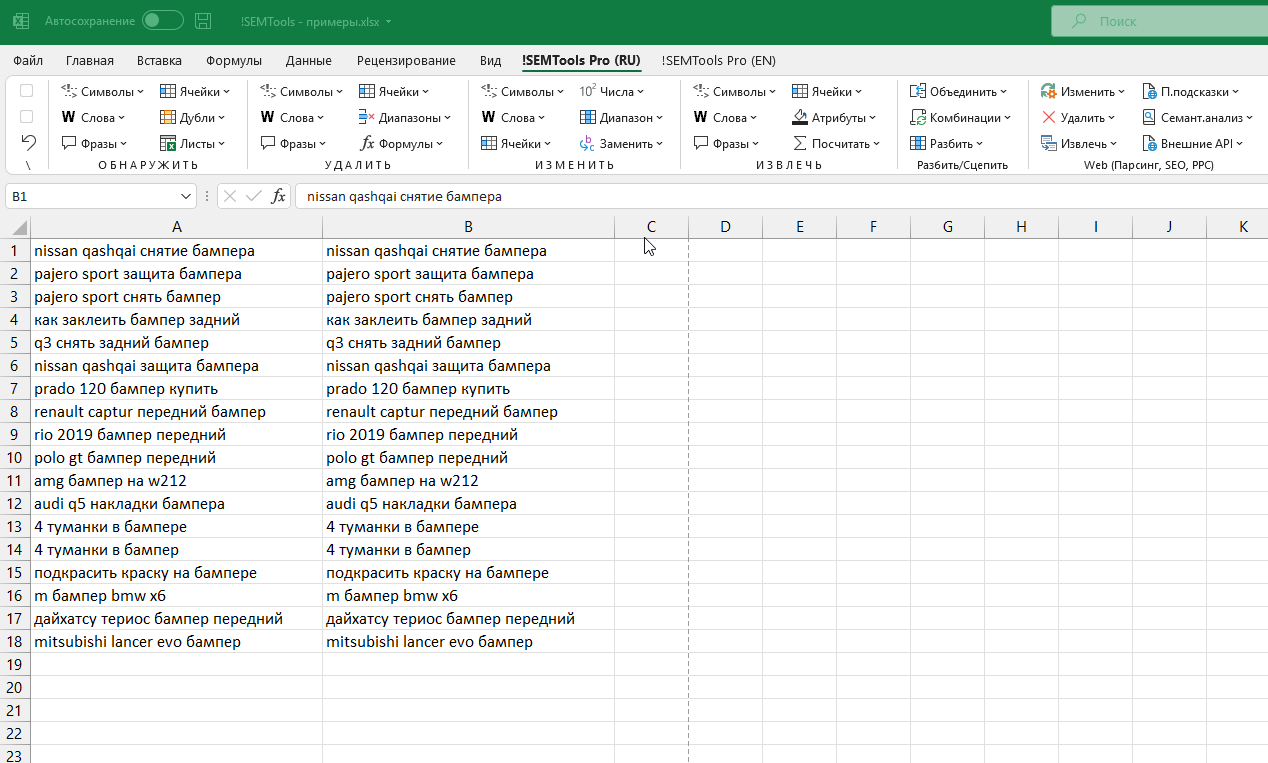This screenshot has height=763, width=1268.
Task: Click the undo arrow icon in ribbon
Action: pyautogui.click(x=28, y=142)
